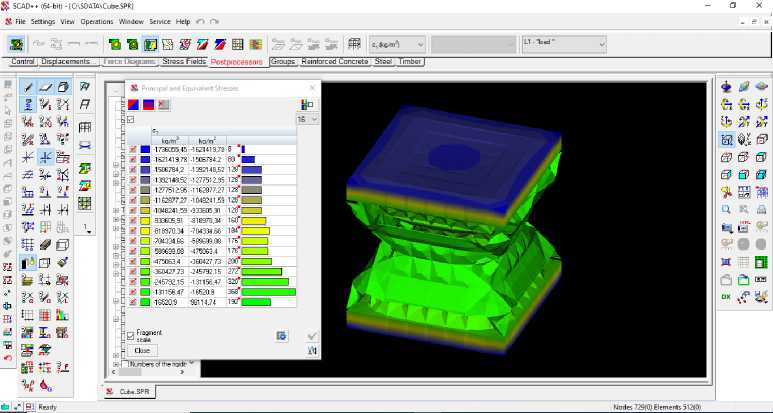
Task: Click the blue settings icon beside Fragment scale
Action: (281, 336)
